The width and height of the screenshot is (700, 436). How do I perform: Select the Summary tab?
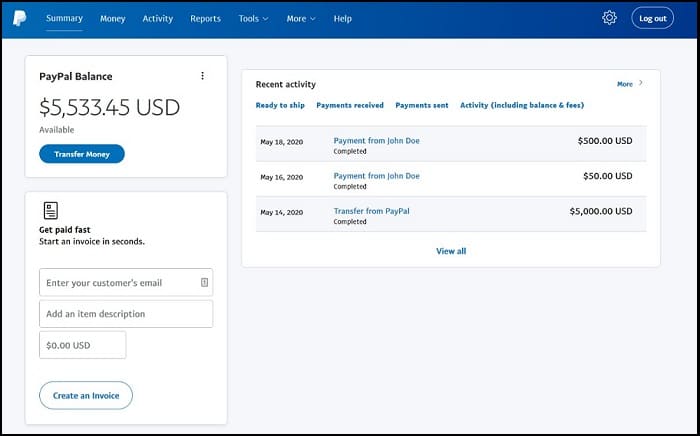coord(64,18)
